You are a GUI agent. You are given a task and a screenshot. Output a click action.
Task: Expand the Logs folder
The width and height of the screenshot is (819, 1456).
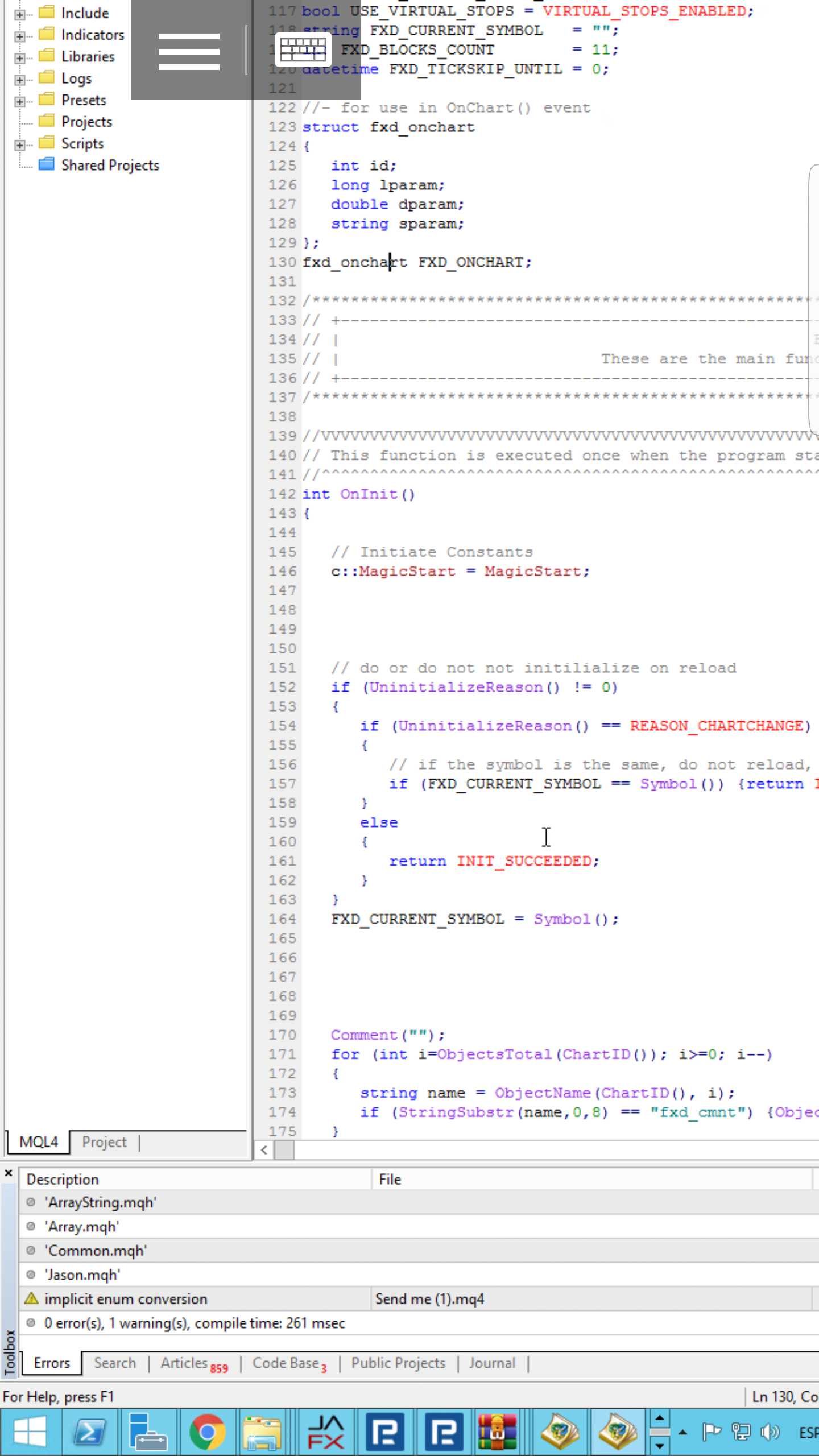20,79
